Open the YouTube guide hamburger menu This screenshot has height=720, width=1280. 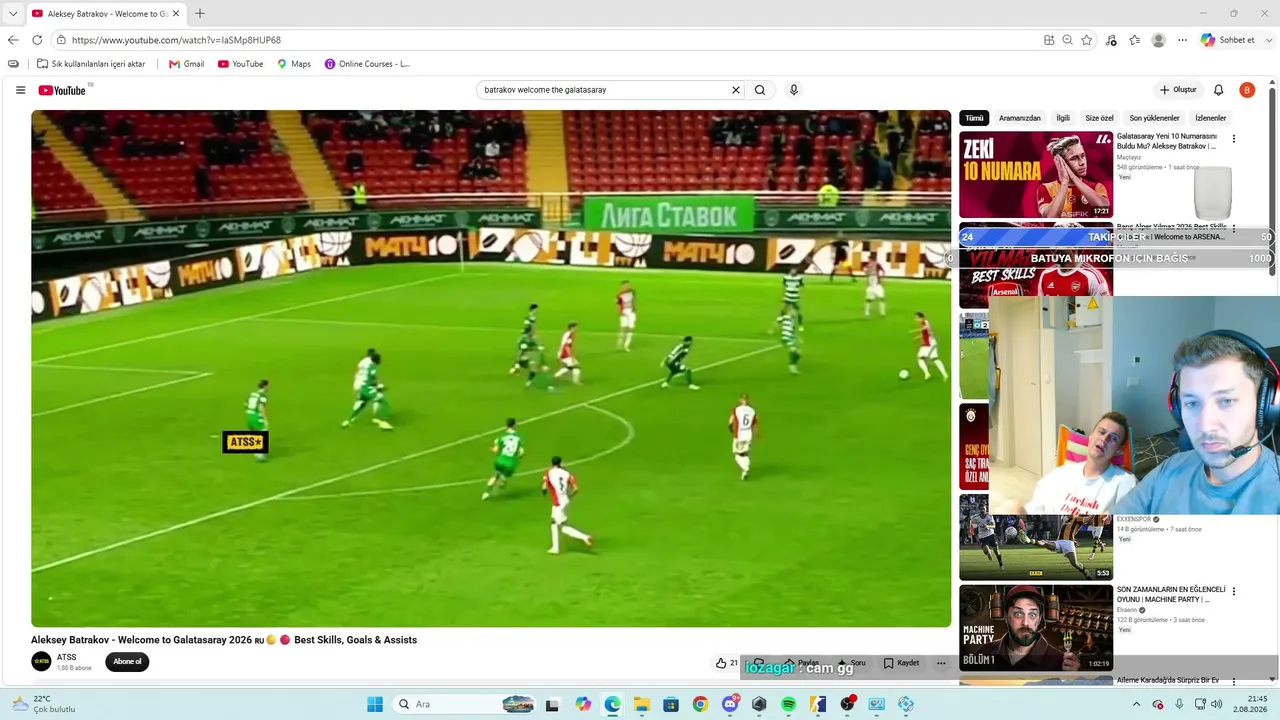[20, 90]
